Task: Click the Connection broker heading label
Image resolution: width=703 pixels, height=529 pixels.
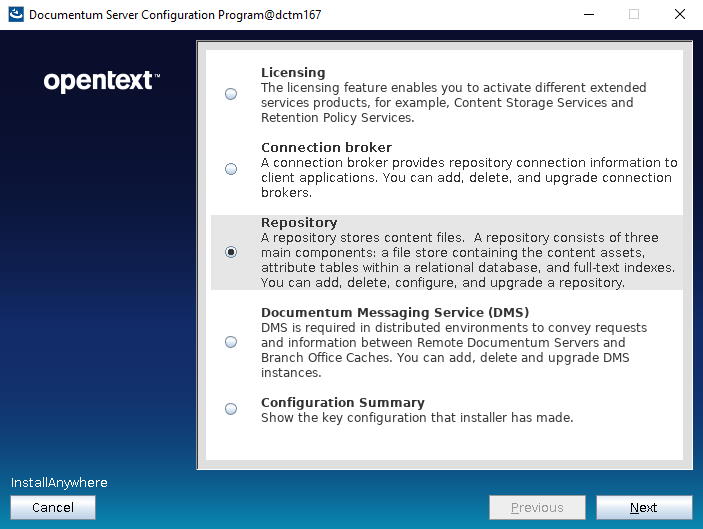Action: [326, 148]
